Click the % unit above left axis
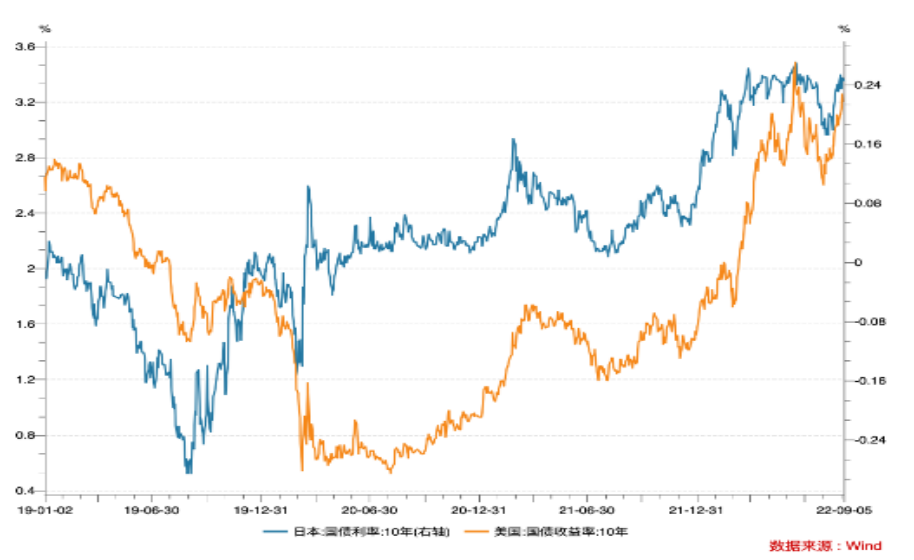 [x=44, y=29]
